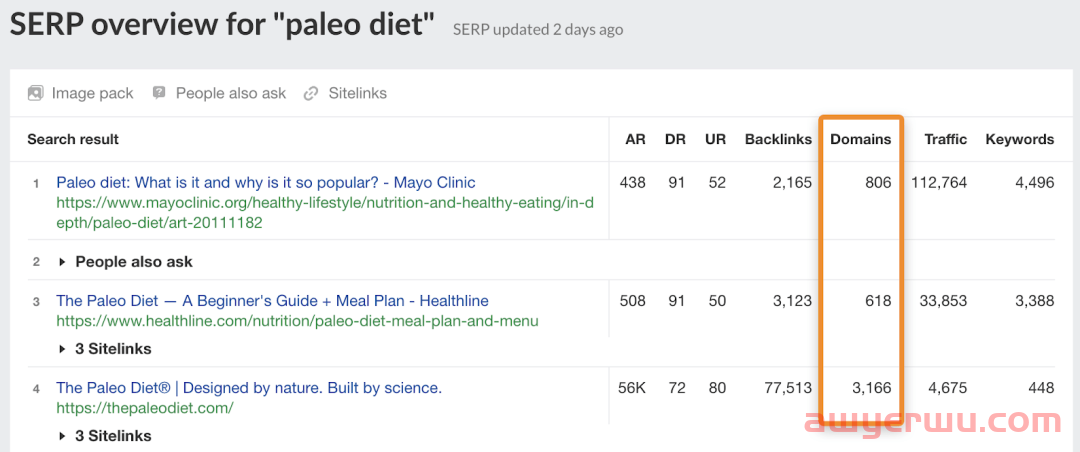
Task: Click the Sitelinks chain icon
Action: 311,93
